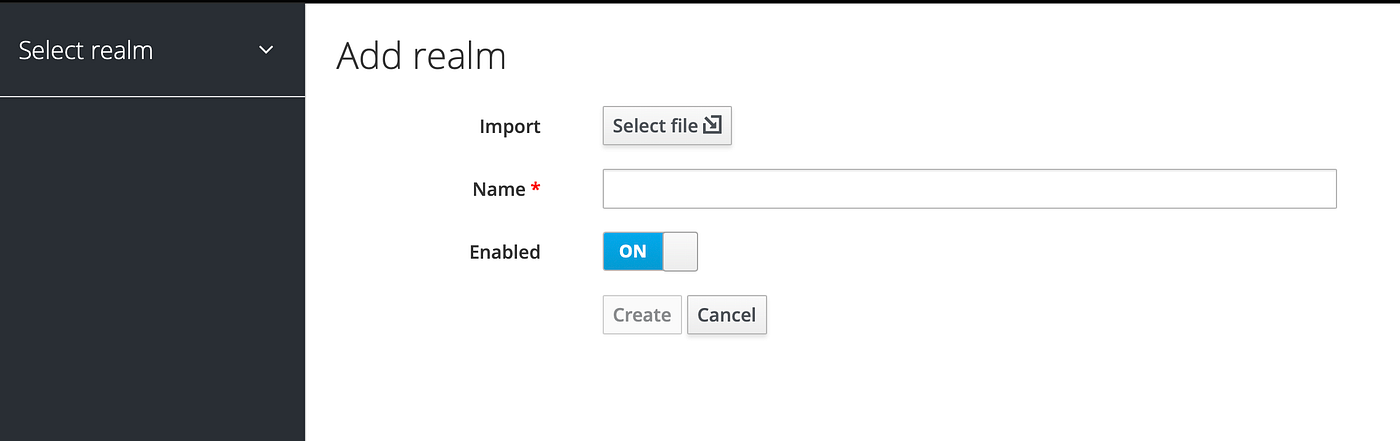Click the Enabled field label
This screenshot has height=441, width=1400.
point(505,252)
